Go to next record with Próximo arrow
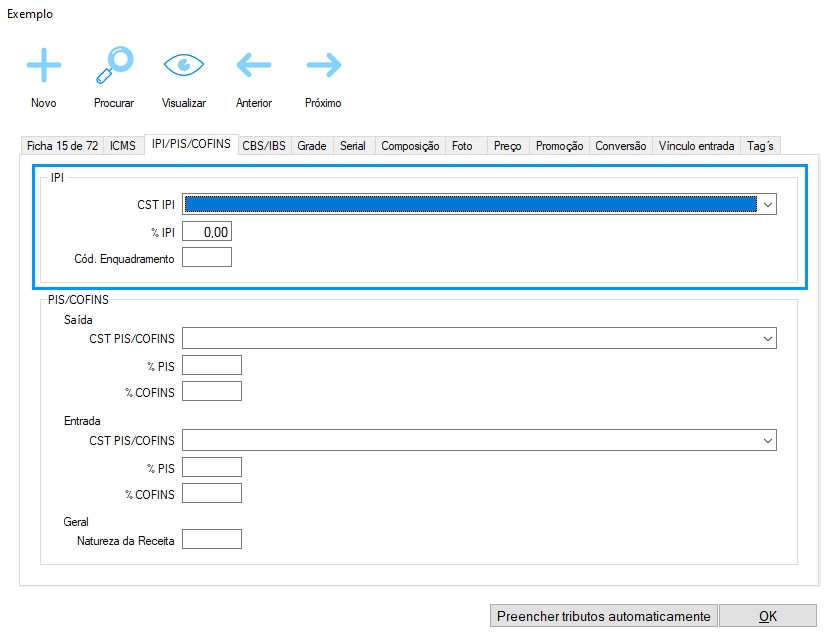This screenshot has height=643, width=839. pos(323,67)
